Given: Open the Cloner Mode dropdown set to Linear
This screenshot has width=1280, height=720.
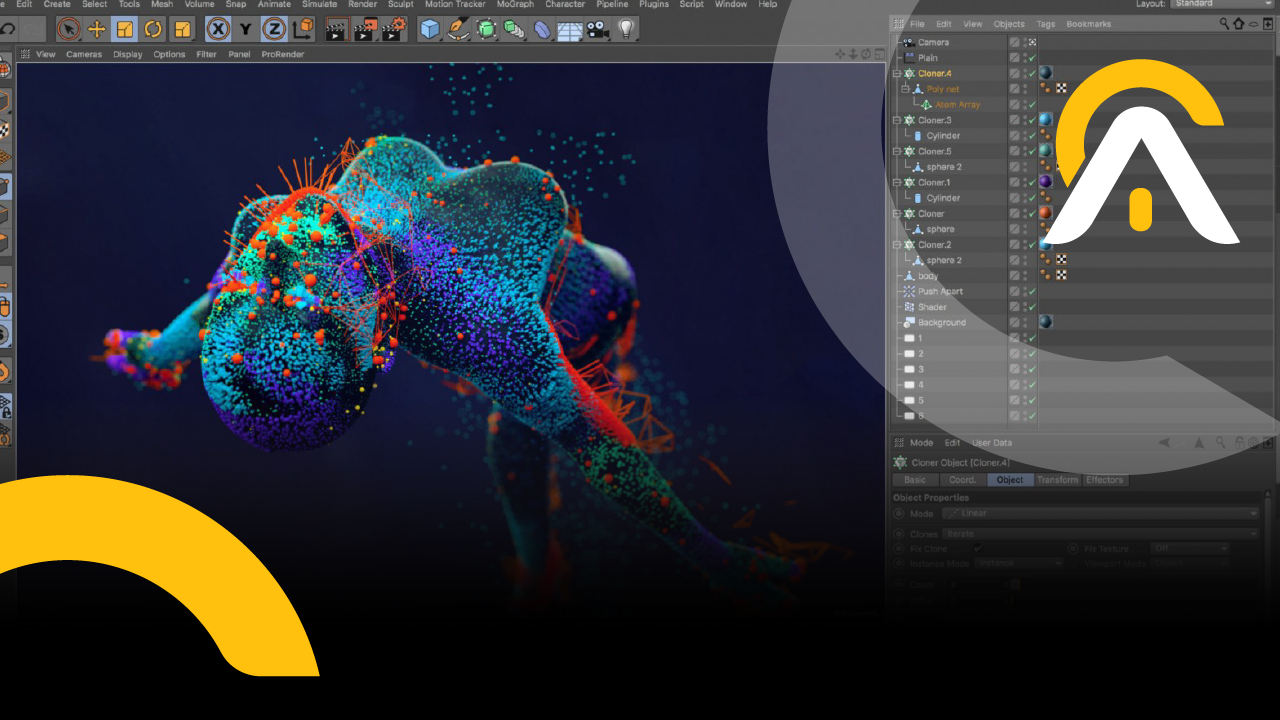Looking at the screenshot, I should coord(1100,513).
